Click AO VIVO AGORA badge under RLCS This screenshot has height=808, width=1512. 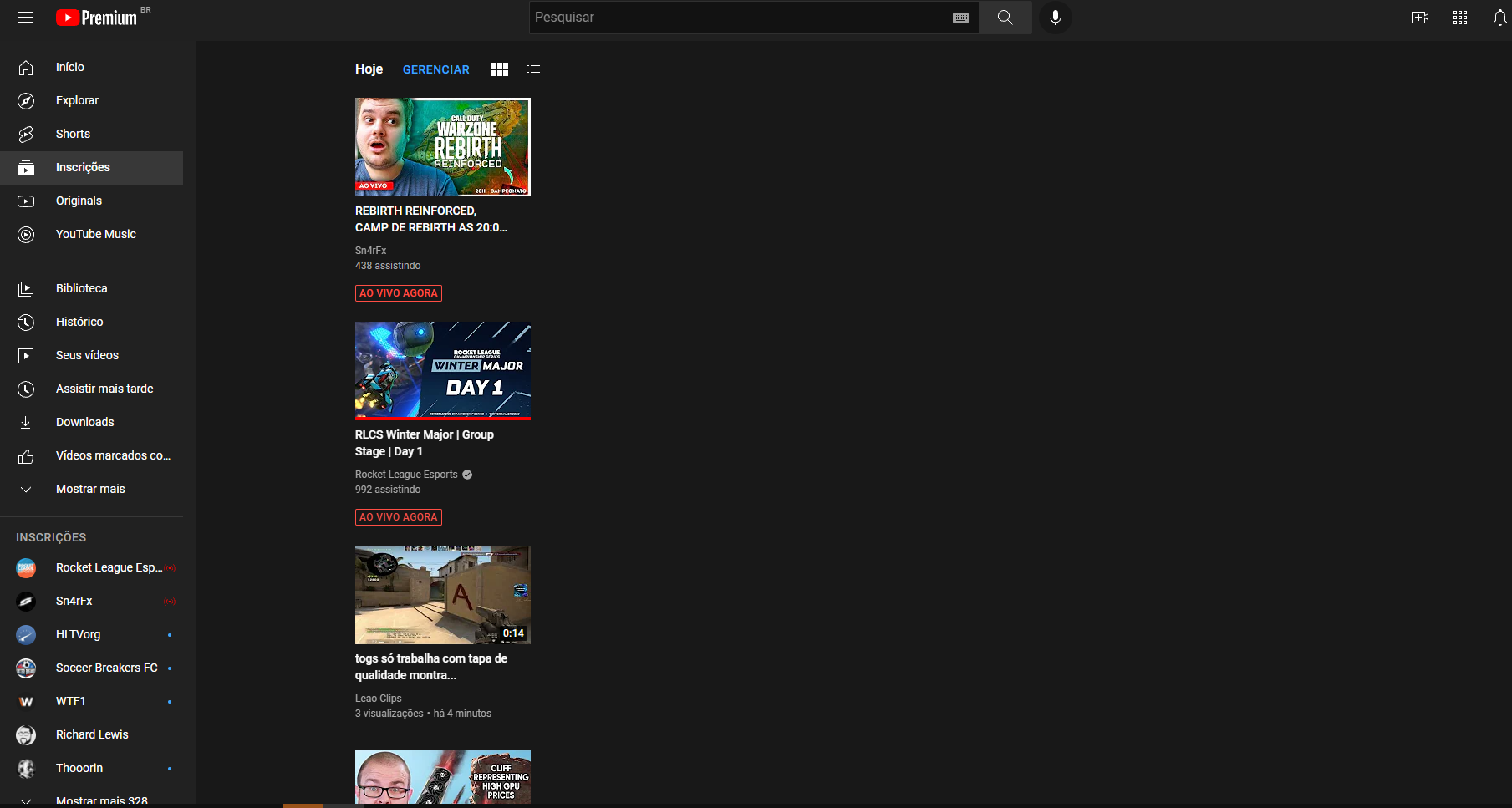[399, 517]
